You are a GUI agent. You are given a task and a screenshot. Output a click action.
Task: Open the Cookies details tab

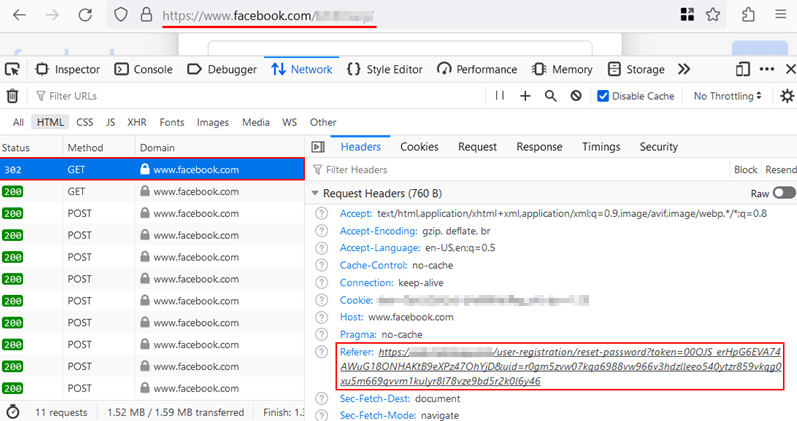point(419,146)
